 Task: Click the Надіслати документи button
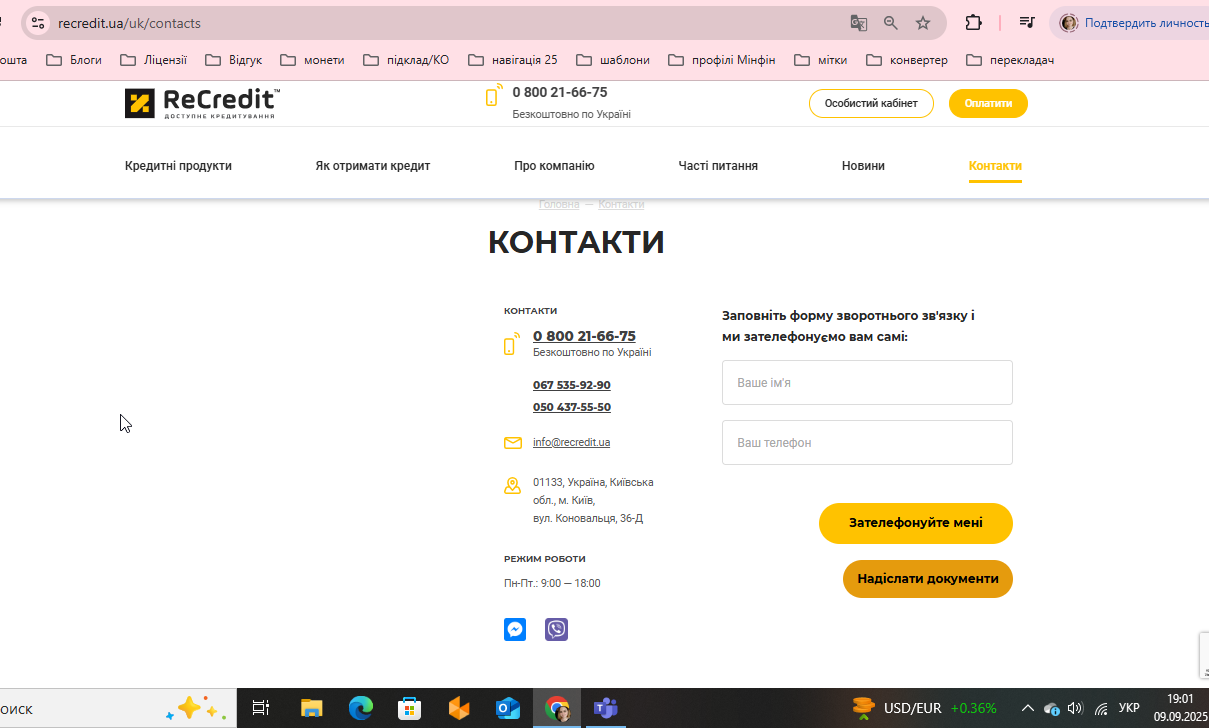[x=928, y=579]
